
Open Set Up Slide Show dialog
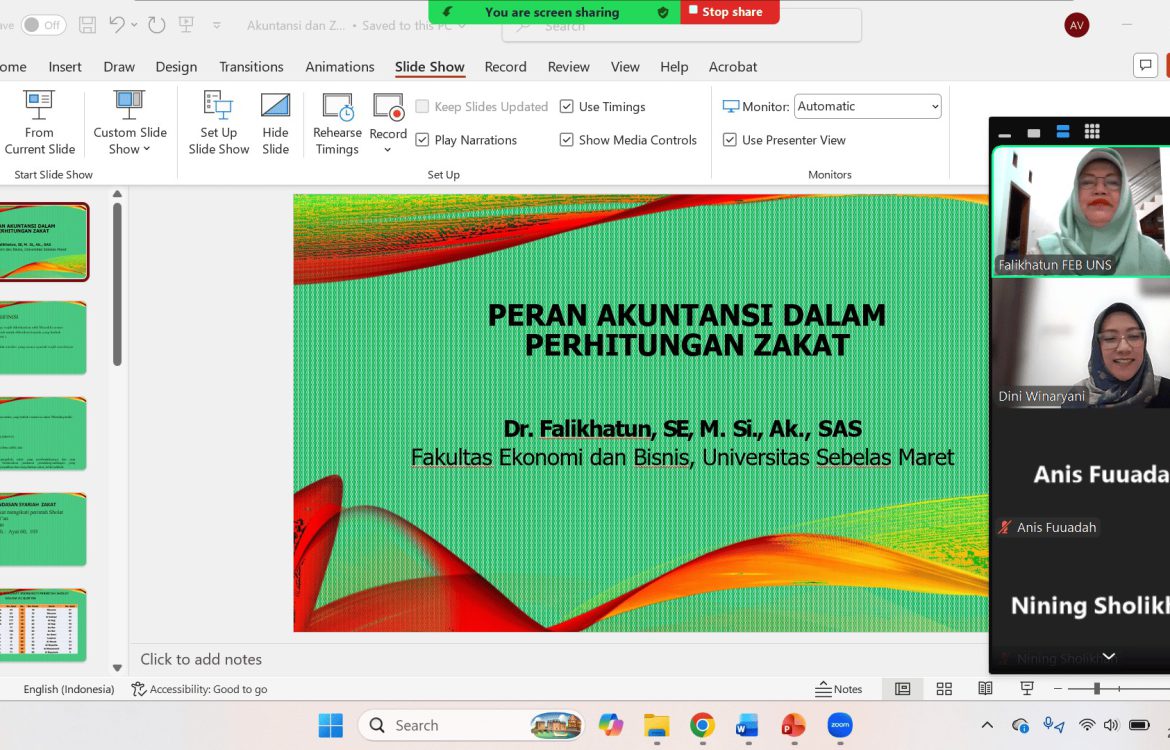click(x=219, y=123)
